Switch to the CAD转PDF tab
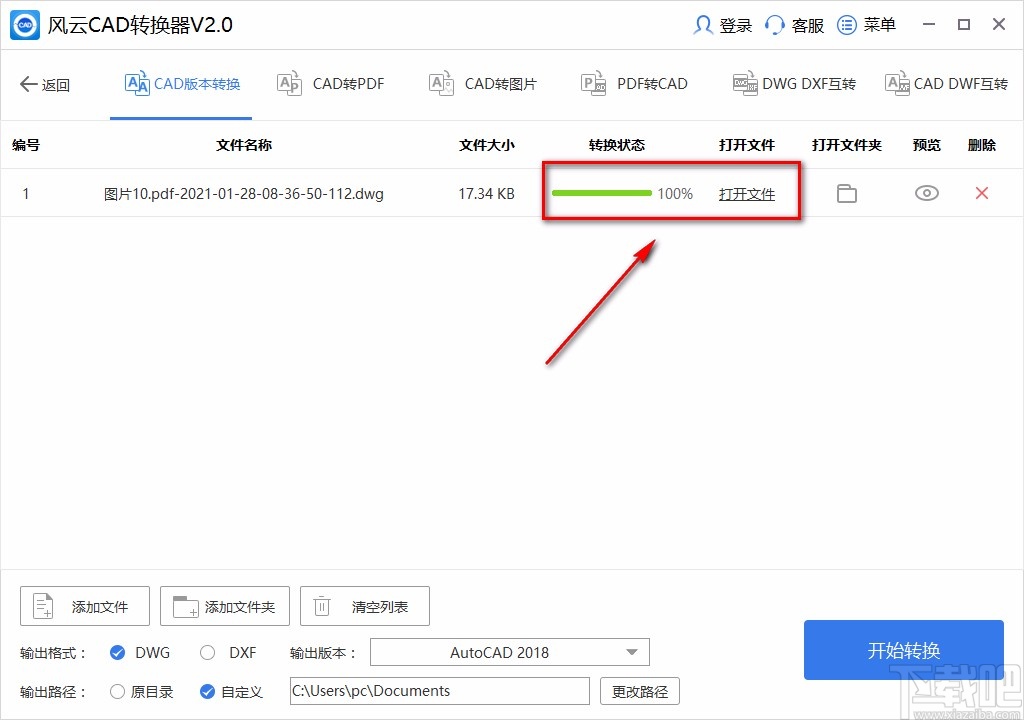The image size is (1024, 720). click(330, 84)
